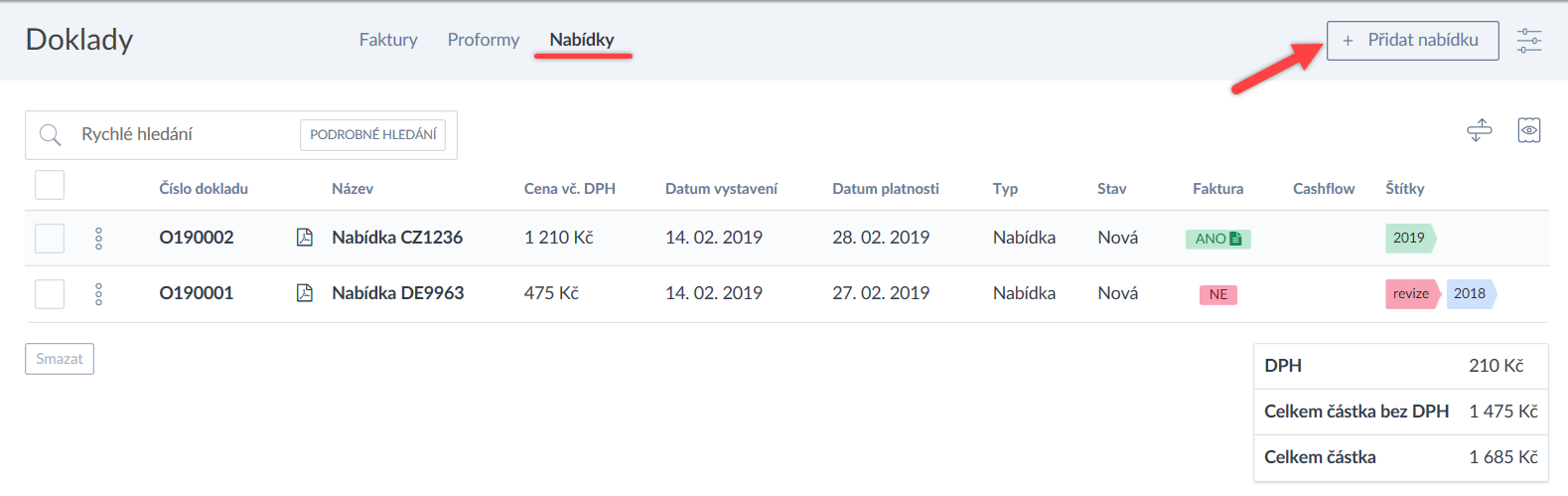Open the three-dot menu for O190002
Screen dimensions: 1568x496
[x=98, y=239]
